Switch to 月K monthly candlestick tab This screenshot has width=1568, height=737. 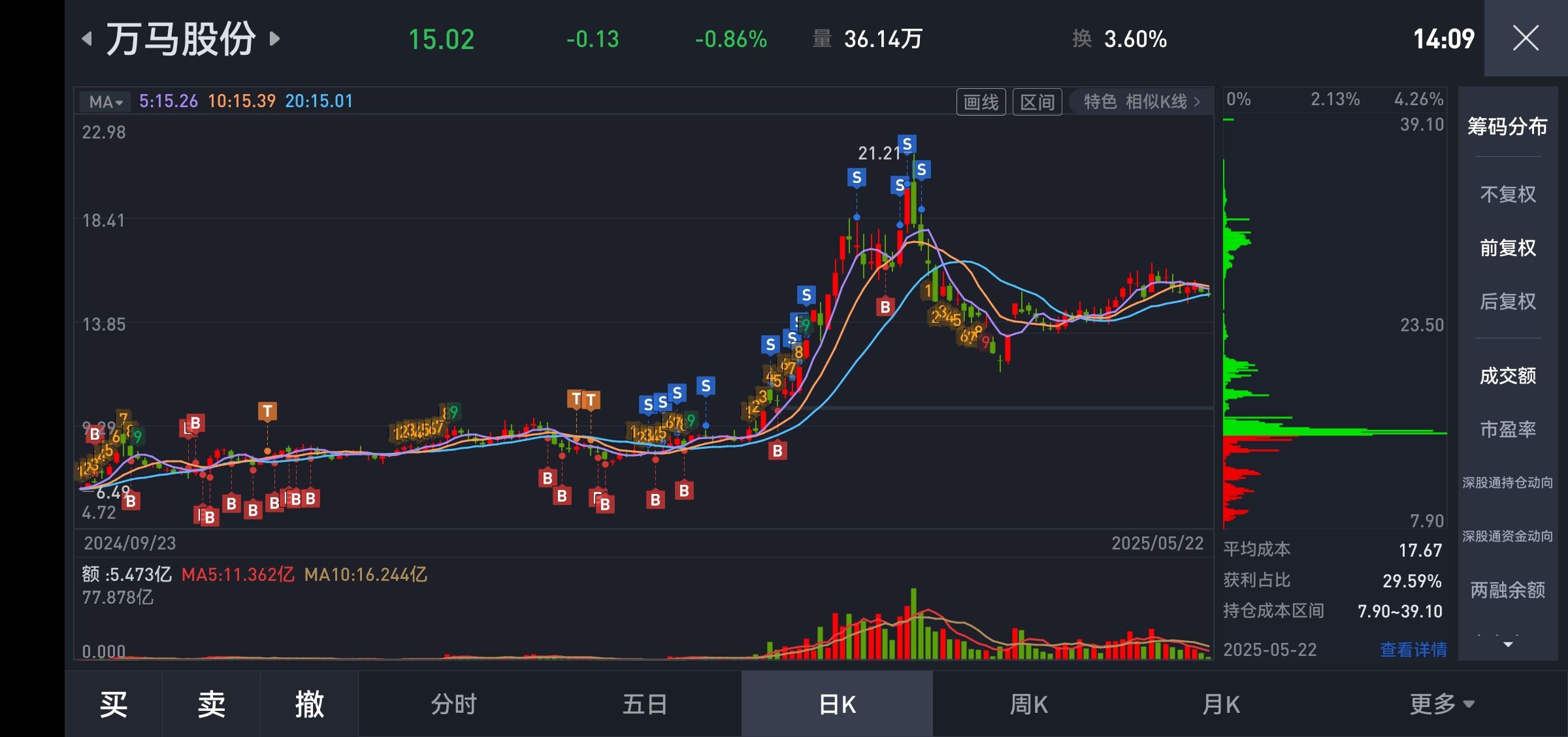1220,704
